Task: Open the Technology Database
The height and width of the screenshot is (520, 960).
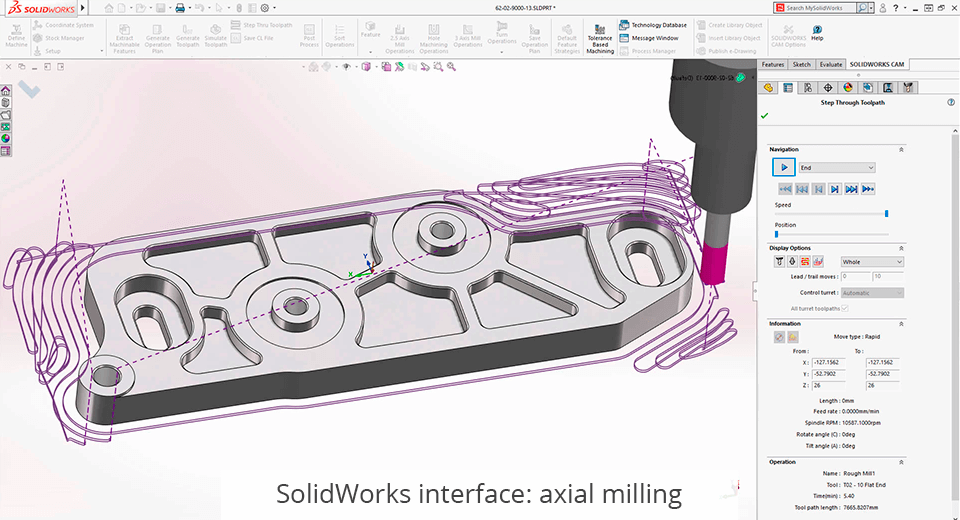Action: [658, 25]
